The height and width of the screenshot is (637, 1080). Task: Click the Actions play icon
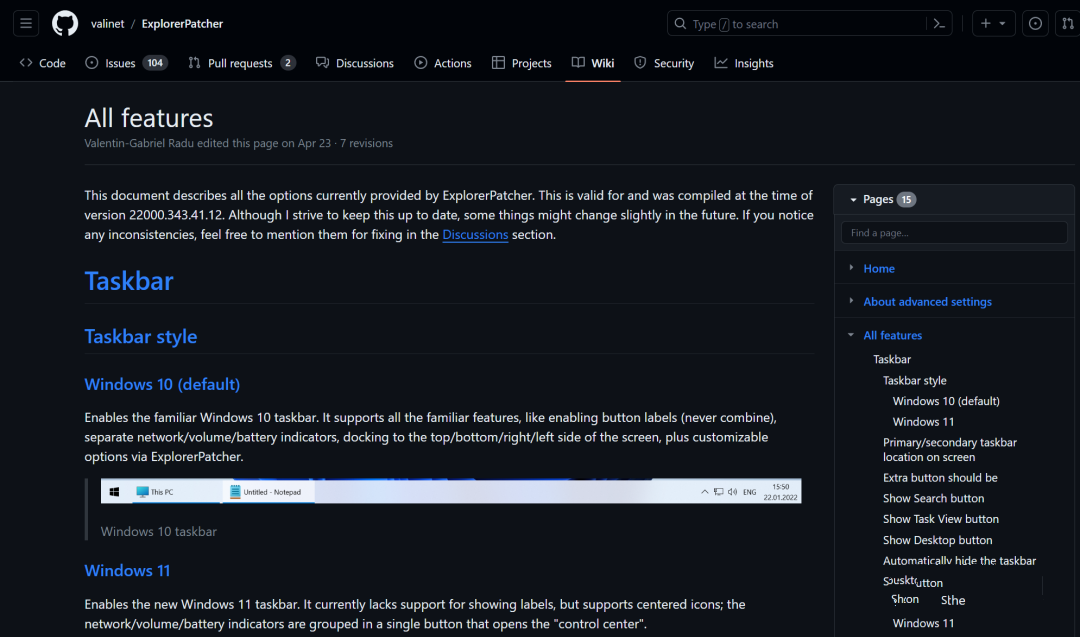[x=420, y=63]
